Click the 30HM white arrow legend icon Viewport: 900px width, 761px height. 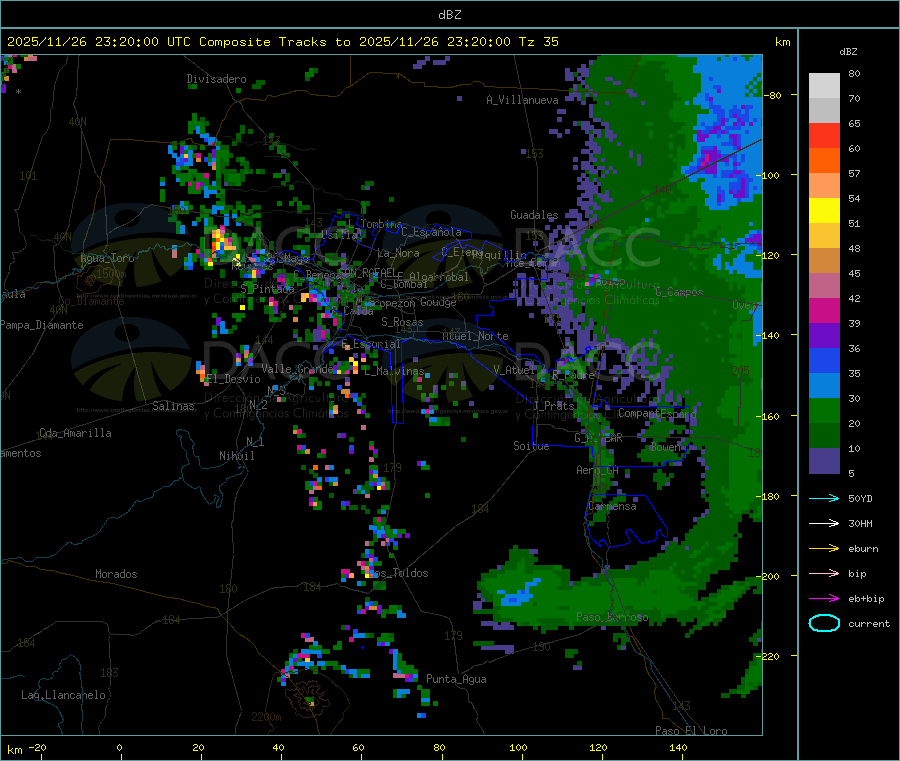(x=824, y=523)
